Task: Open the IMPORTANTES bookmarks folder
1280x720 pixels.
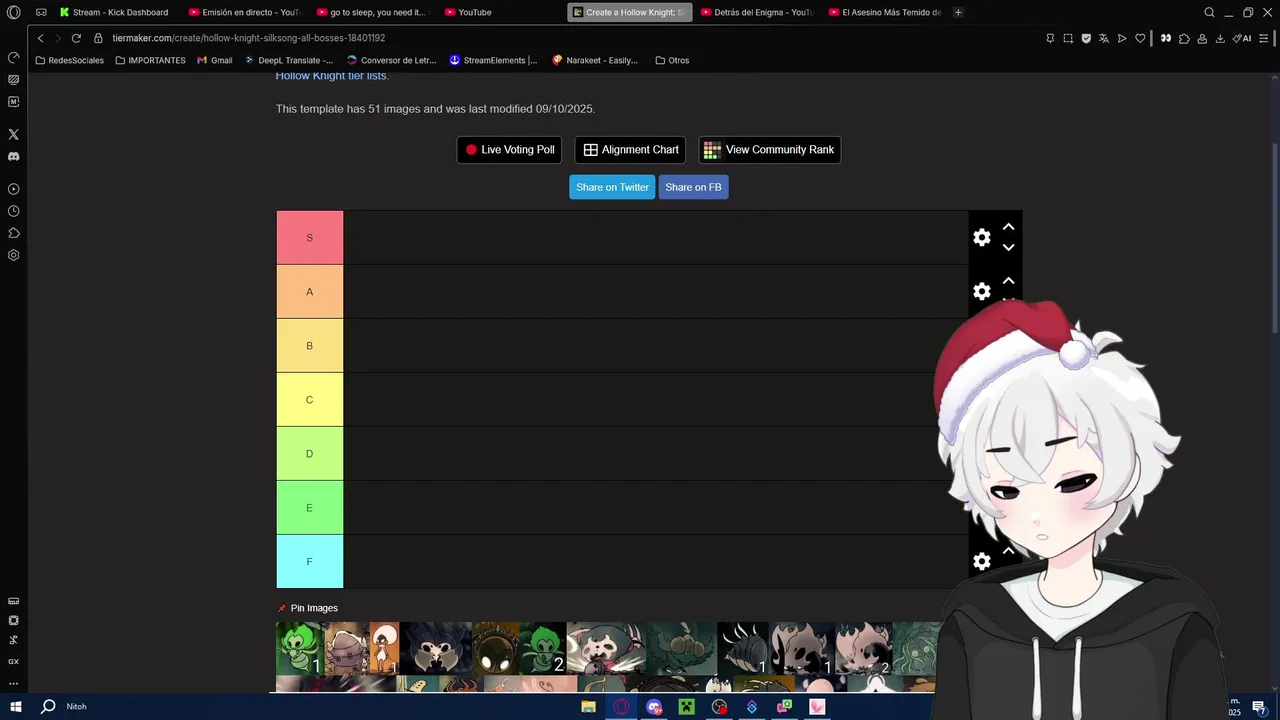Action: pos(150,60)
